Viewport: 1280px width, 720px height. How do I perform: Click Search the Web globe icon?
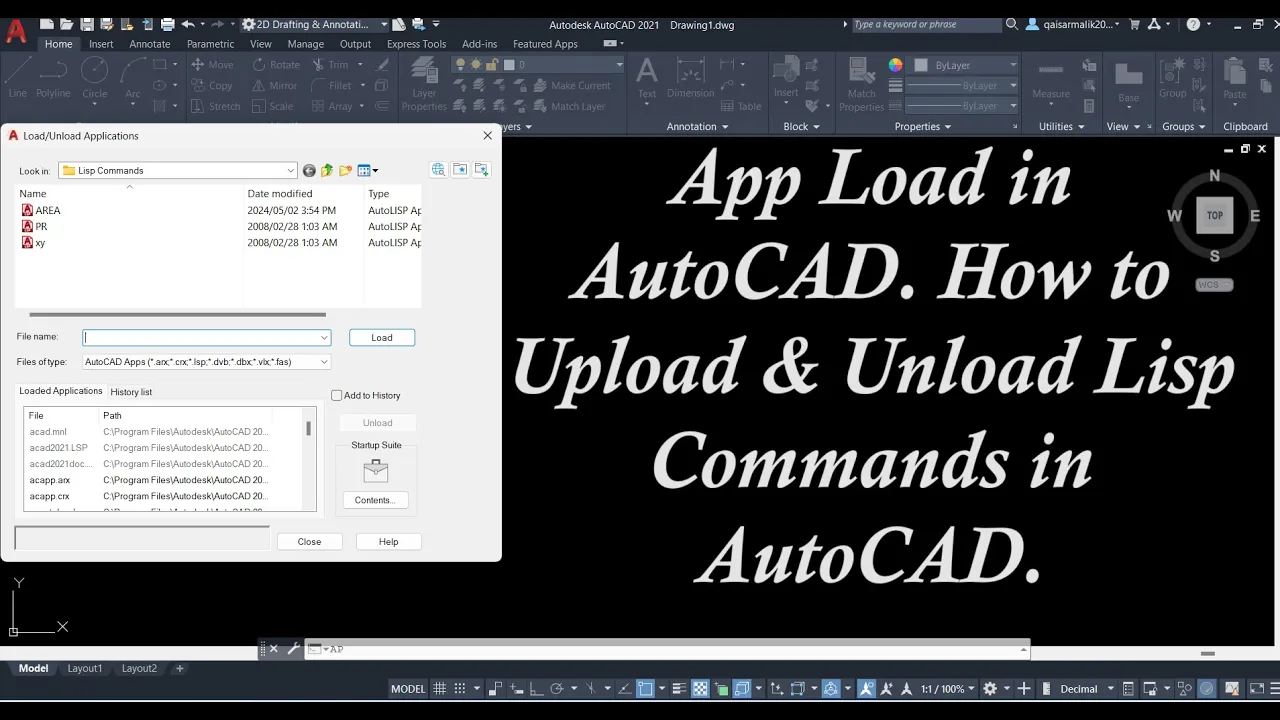438,170
